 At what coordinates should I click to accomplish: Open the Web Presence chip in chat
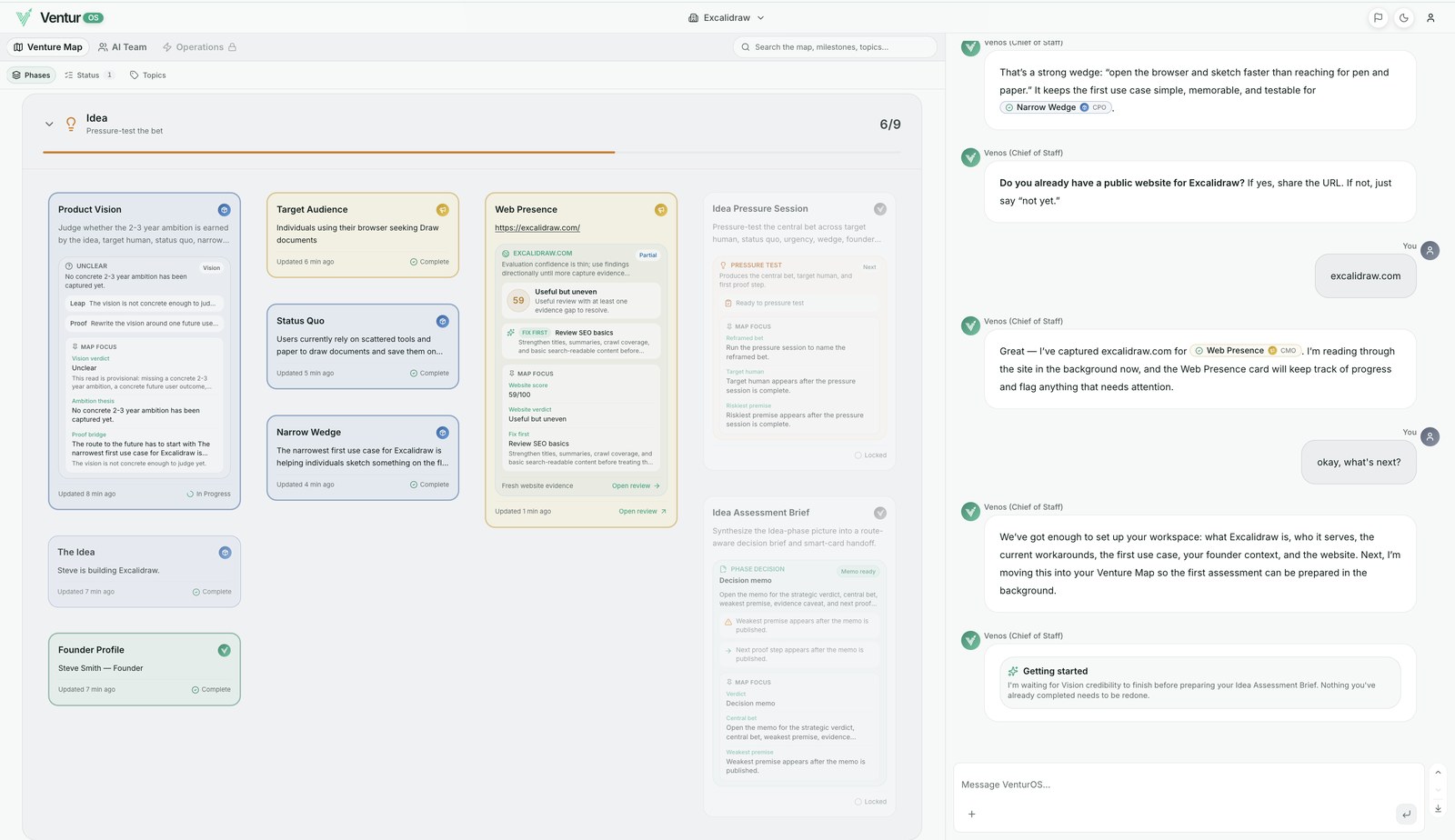point(1245,350)
